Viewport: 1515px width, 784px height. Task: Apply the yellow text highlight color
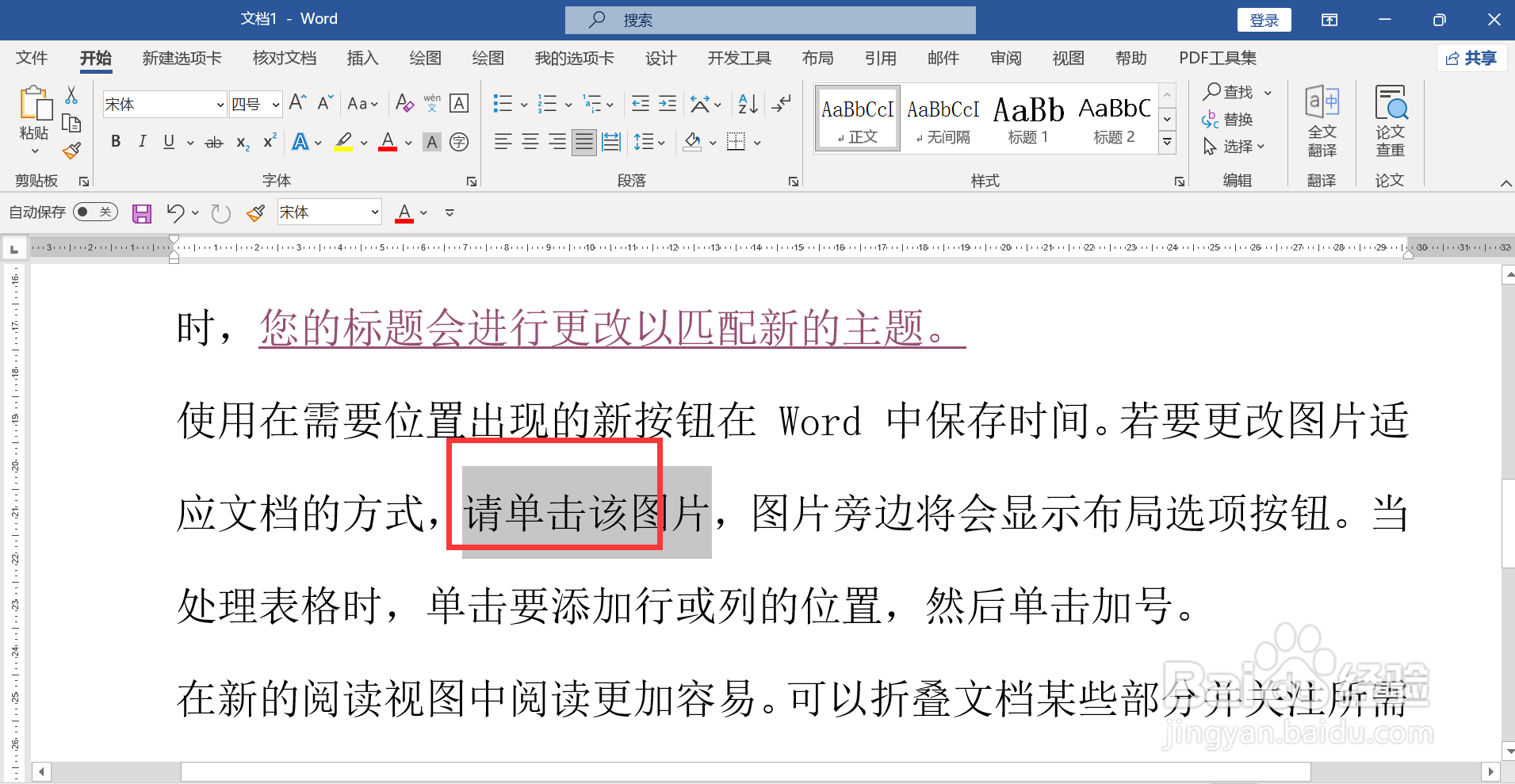[343, 142]
